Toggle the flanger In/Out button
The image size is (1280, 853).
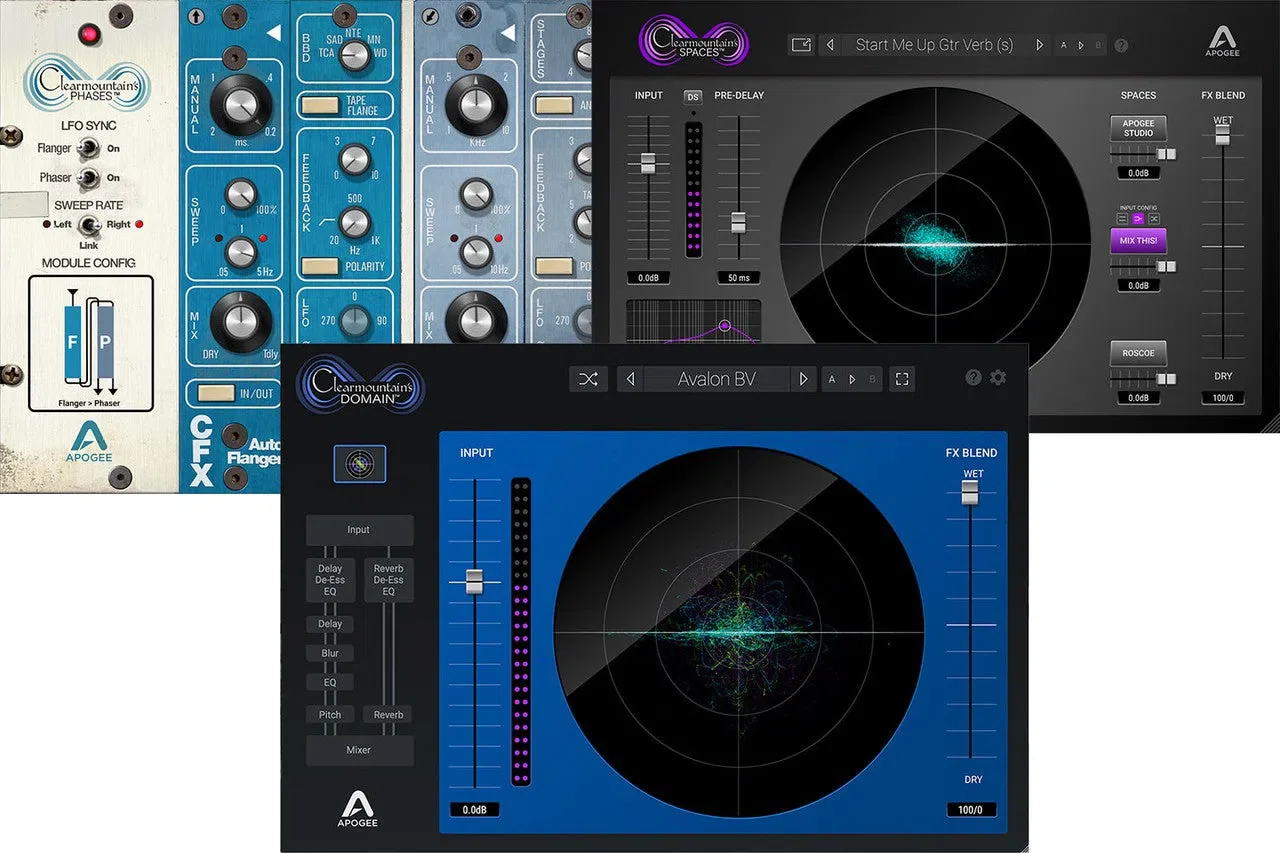coord(216,393)
